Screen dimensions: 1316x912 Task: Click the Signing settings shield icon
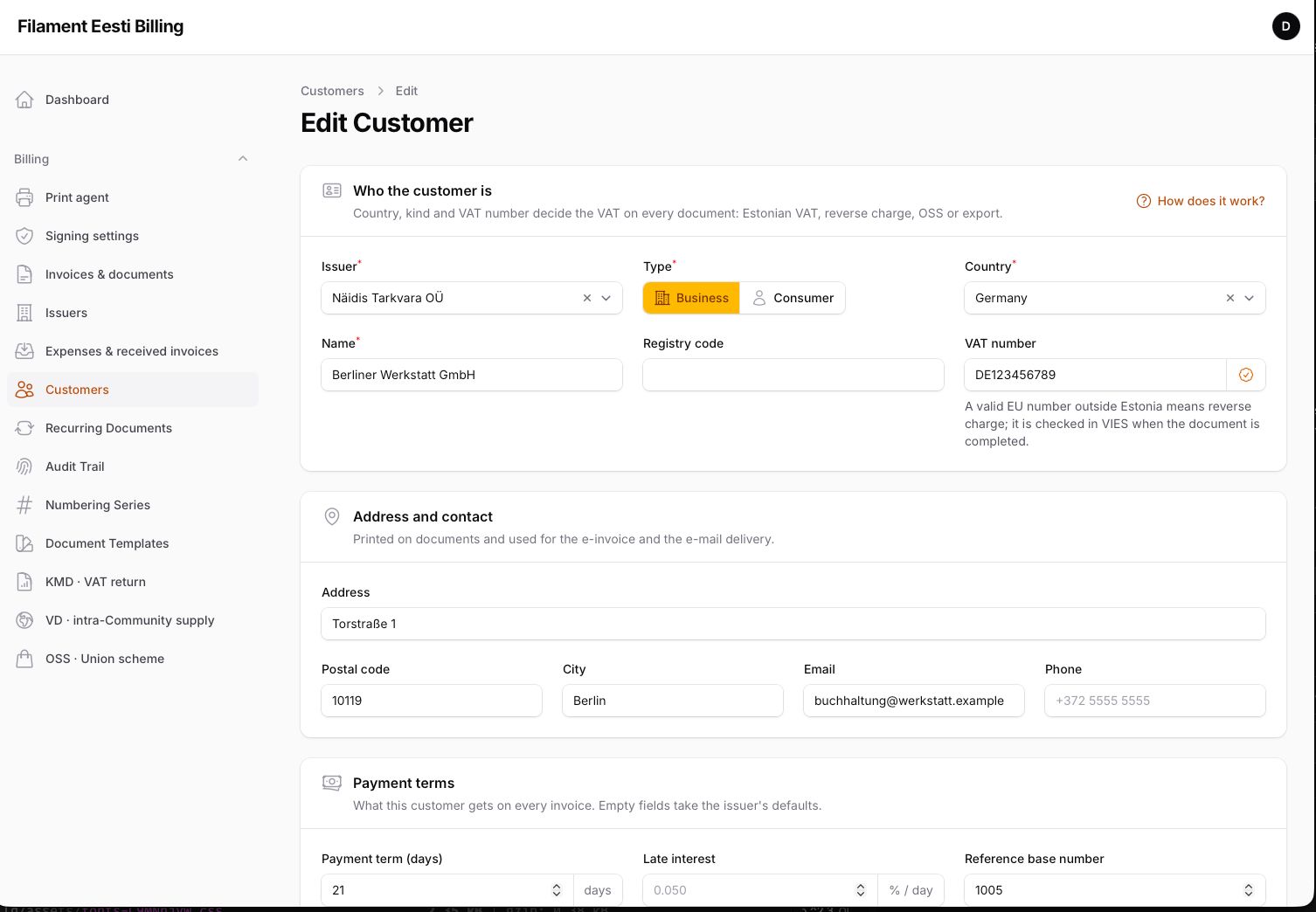[24, 236]
